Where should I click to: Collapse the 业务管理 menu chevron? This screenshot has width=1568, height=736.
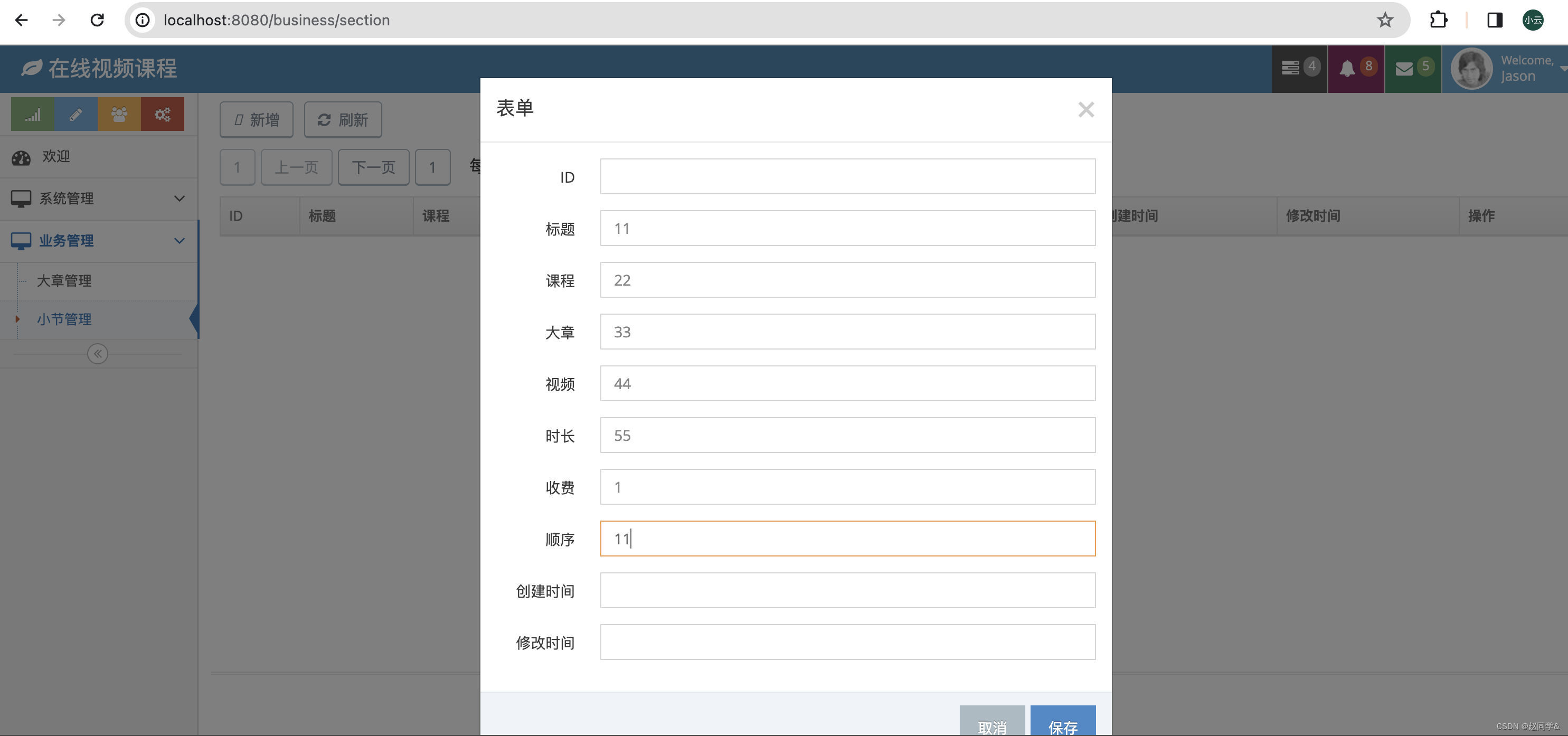179,240
